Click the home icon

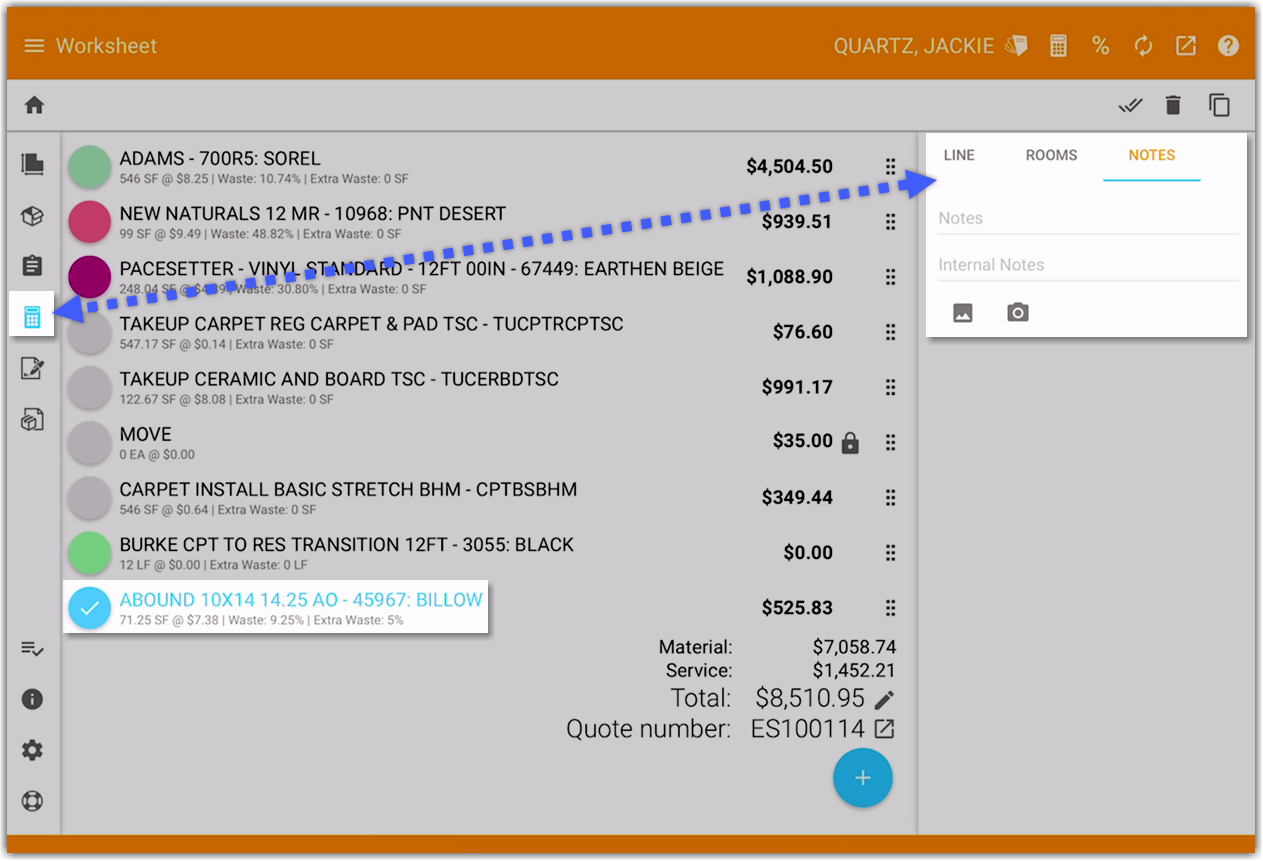[x=35, y=105]
